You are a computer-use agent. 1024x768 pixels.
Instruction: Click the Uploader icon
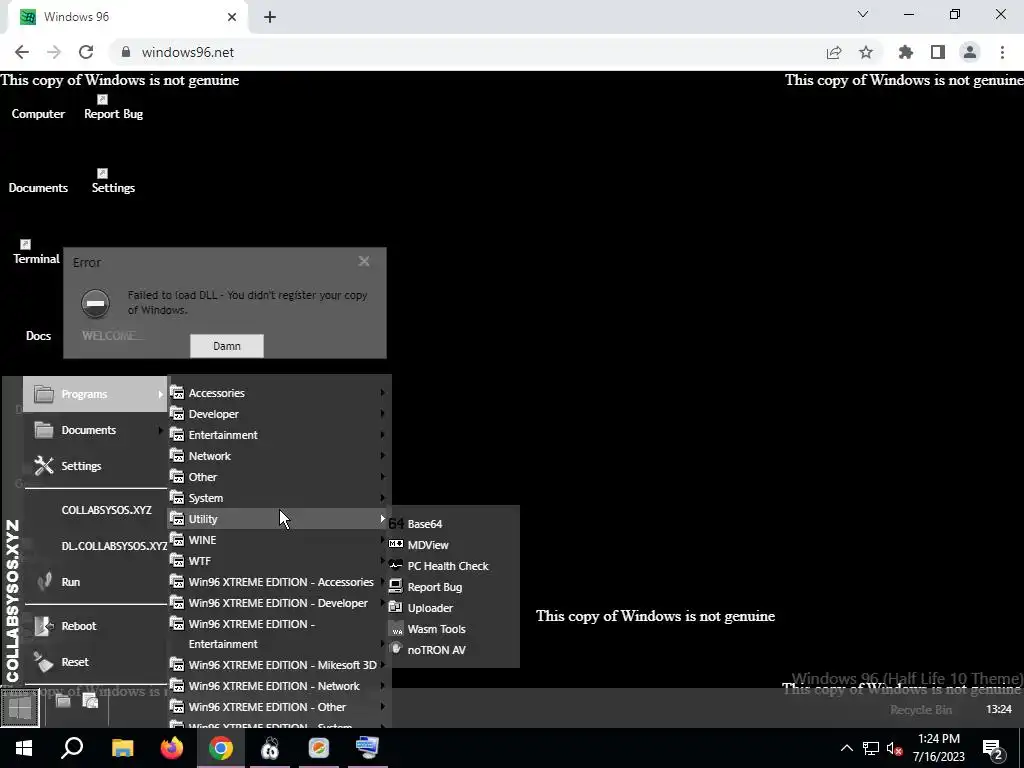pyautogui.click(x=396, y=607)
